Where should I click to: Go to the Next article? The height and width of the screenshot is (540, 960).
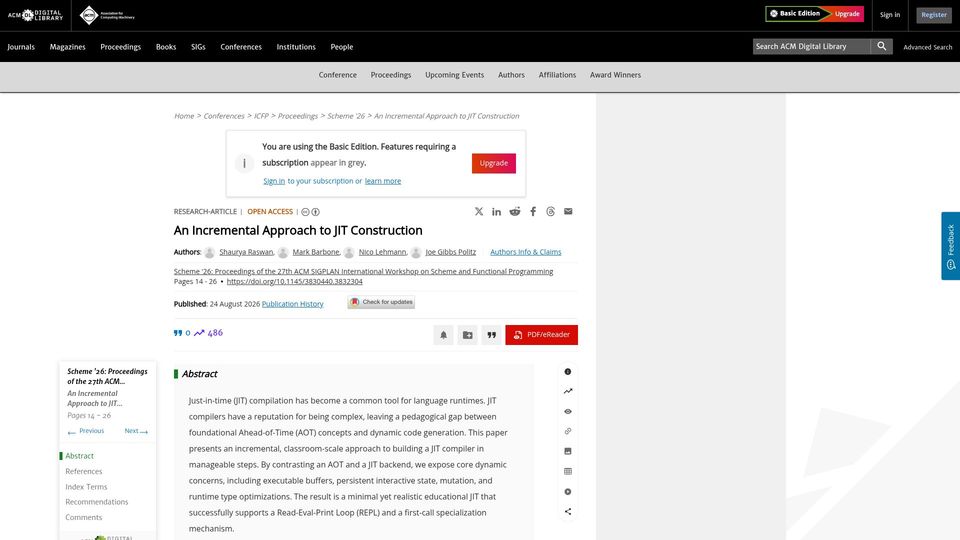[x=136, y=431]
